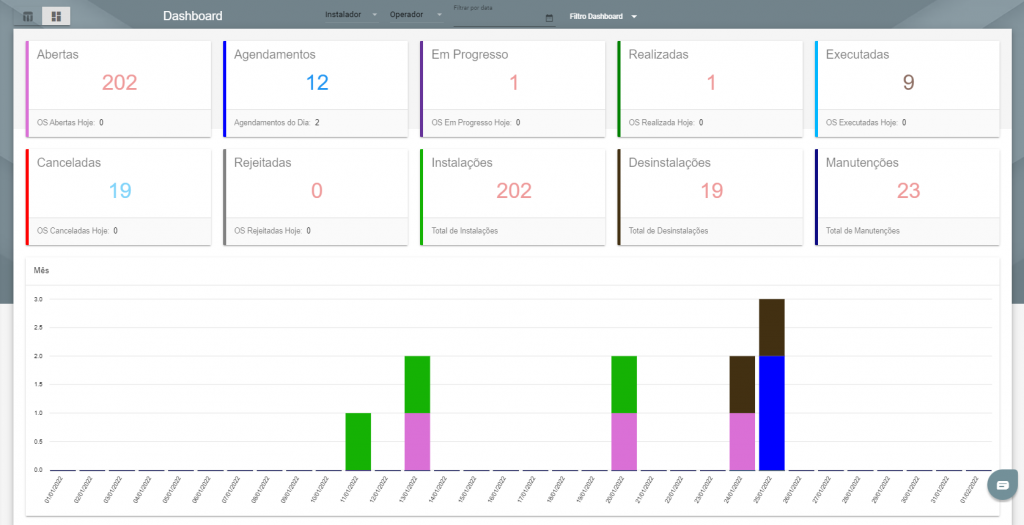Select the Em Progresso card

click(x=513, y=89)
